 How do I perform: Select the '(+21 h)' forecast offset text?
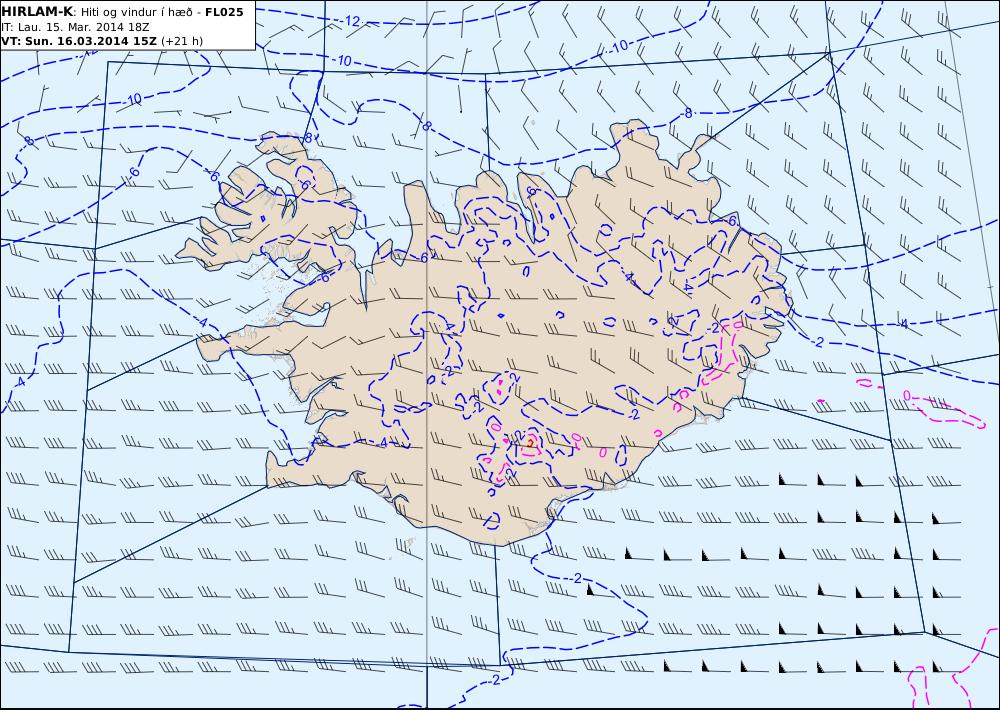click(182, 41)
